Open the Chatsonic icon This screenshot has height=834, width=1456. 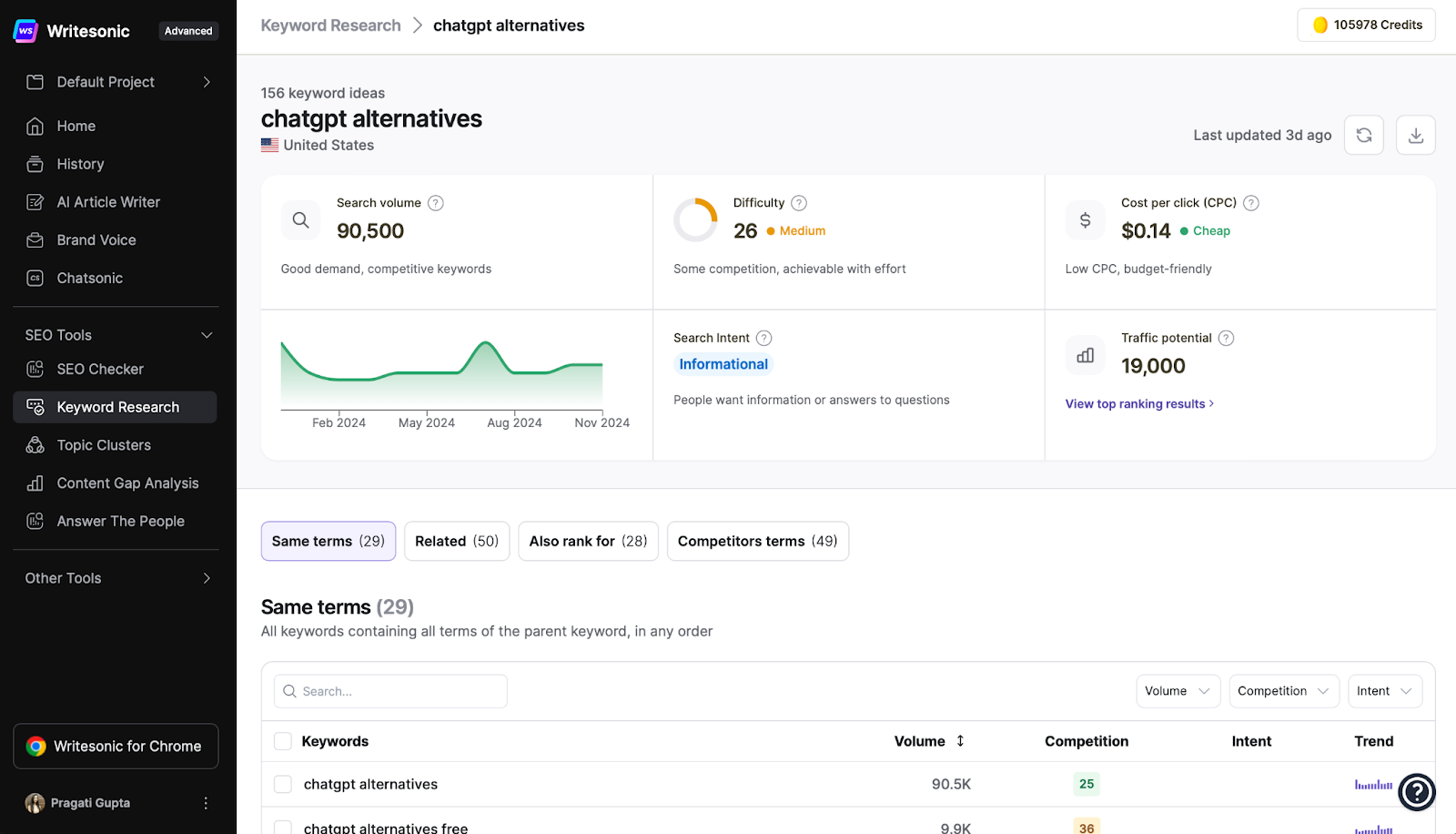click(35, 279)
